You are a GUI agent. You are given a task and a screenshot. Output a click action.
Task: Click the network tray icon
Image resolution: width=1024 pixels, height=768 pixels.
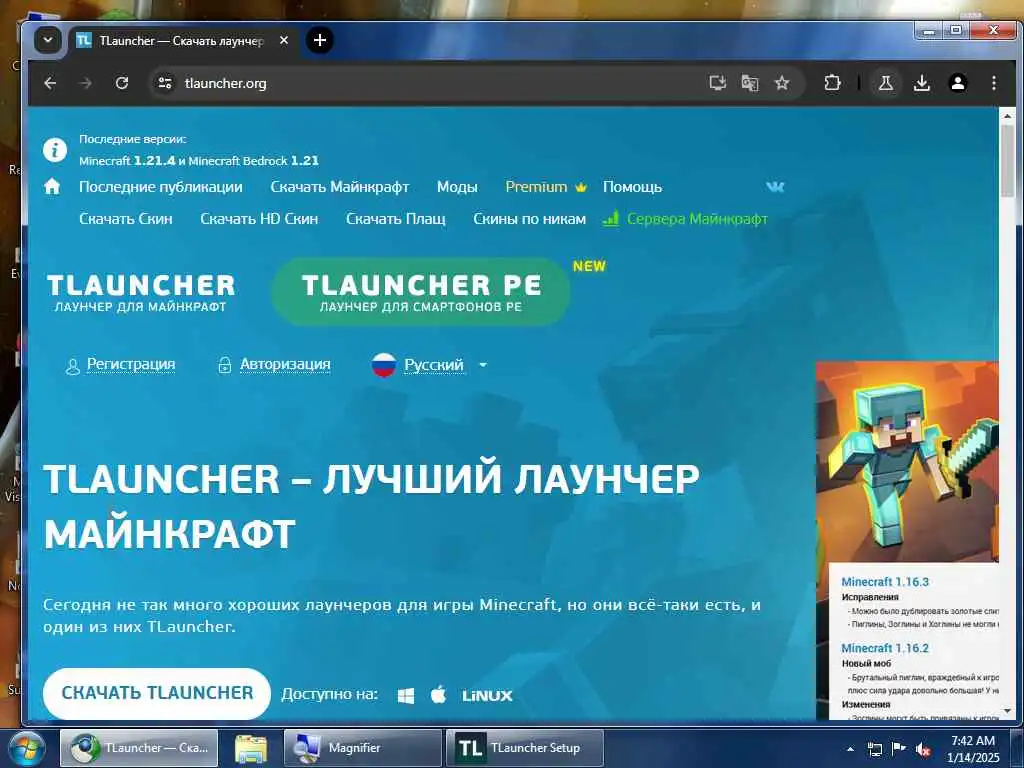(x=874, y=749)
